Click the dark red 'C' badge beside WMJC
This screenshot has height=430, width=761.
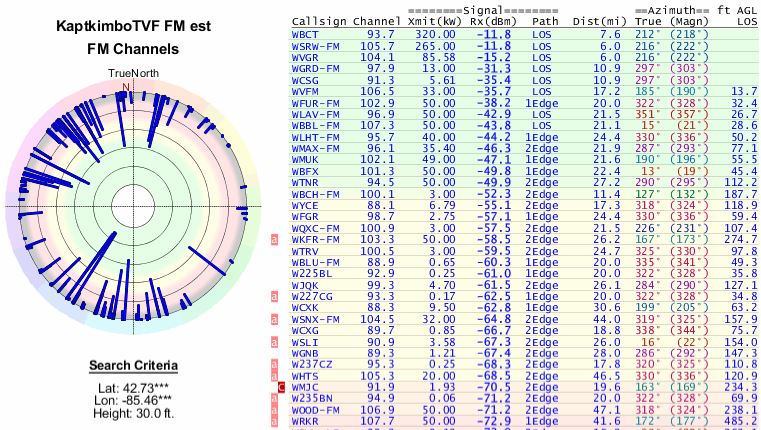282,386
